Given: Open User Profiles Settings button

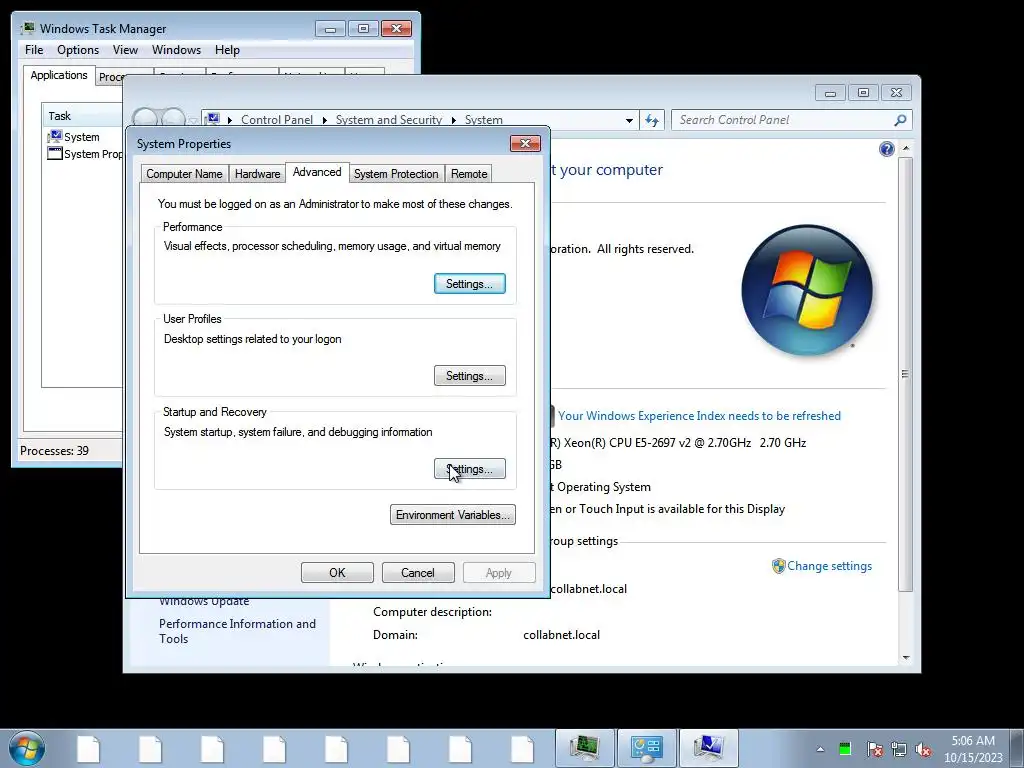Looking at the screenshot, I should [x=470, y=376].
